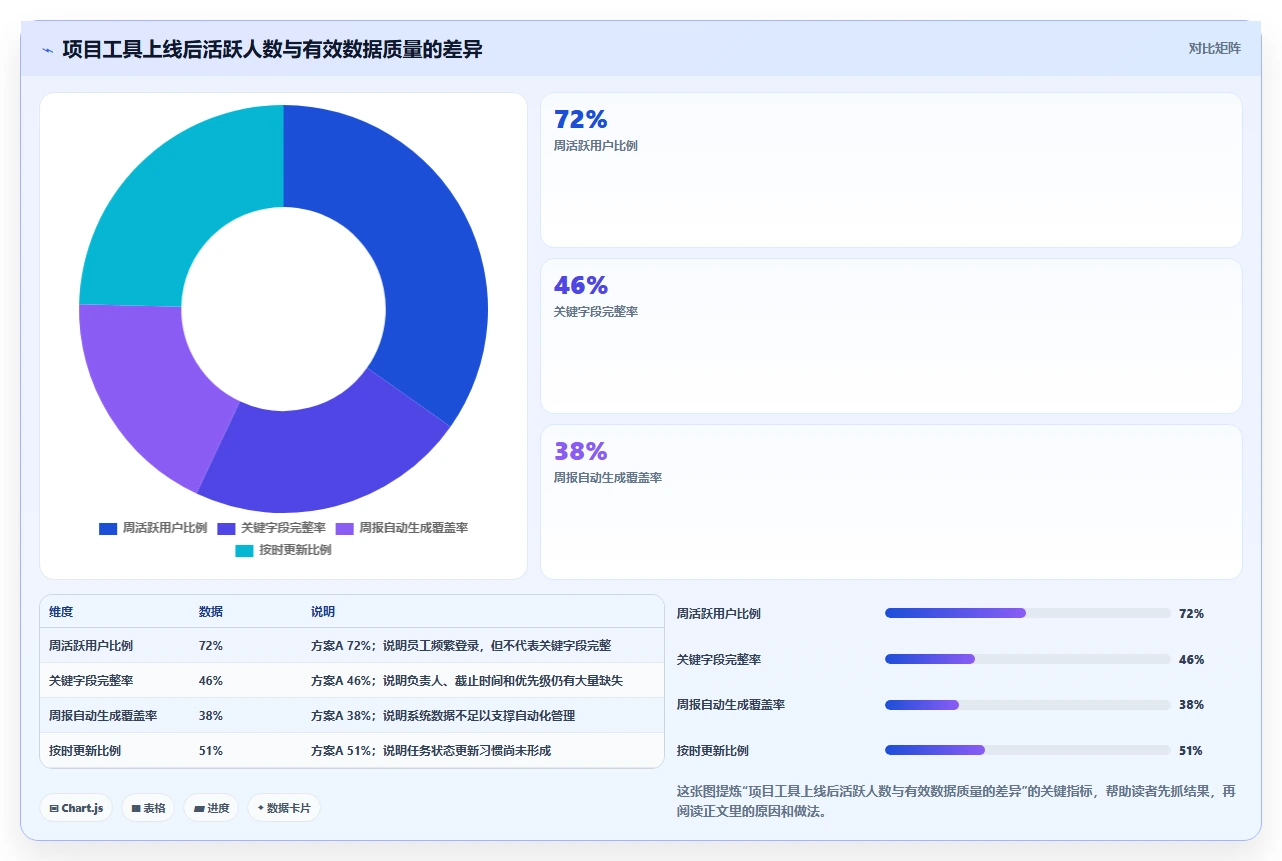Click the 周活跃用户比例 progress bar
The height and width of the screenshot is (861, 1282).
point(1028,613)
